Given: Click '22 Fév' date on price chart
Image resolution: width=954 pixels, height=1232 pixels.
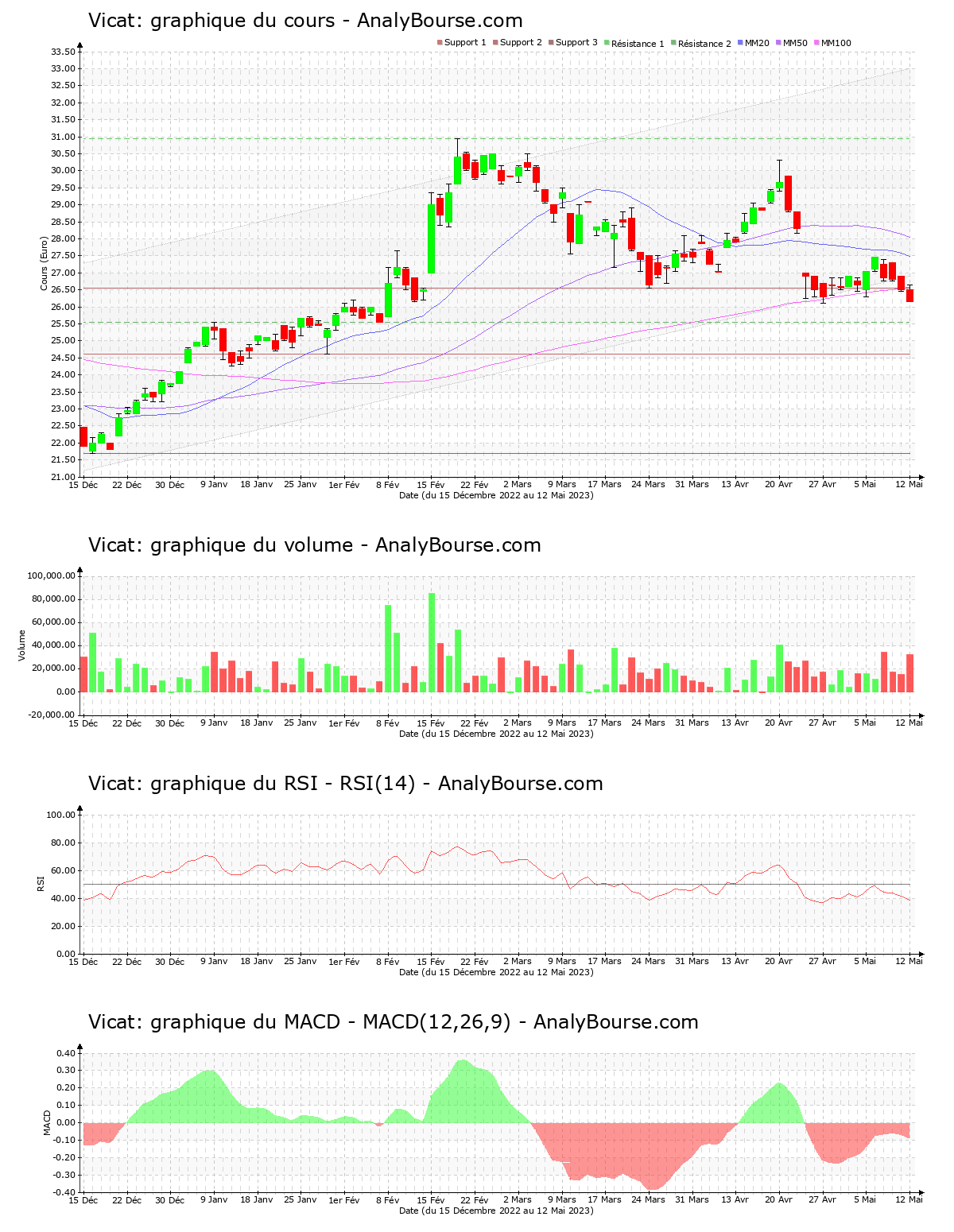Looking at the screenshot, I should pyautogui.click(x=475, y=485).
